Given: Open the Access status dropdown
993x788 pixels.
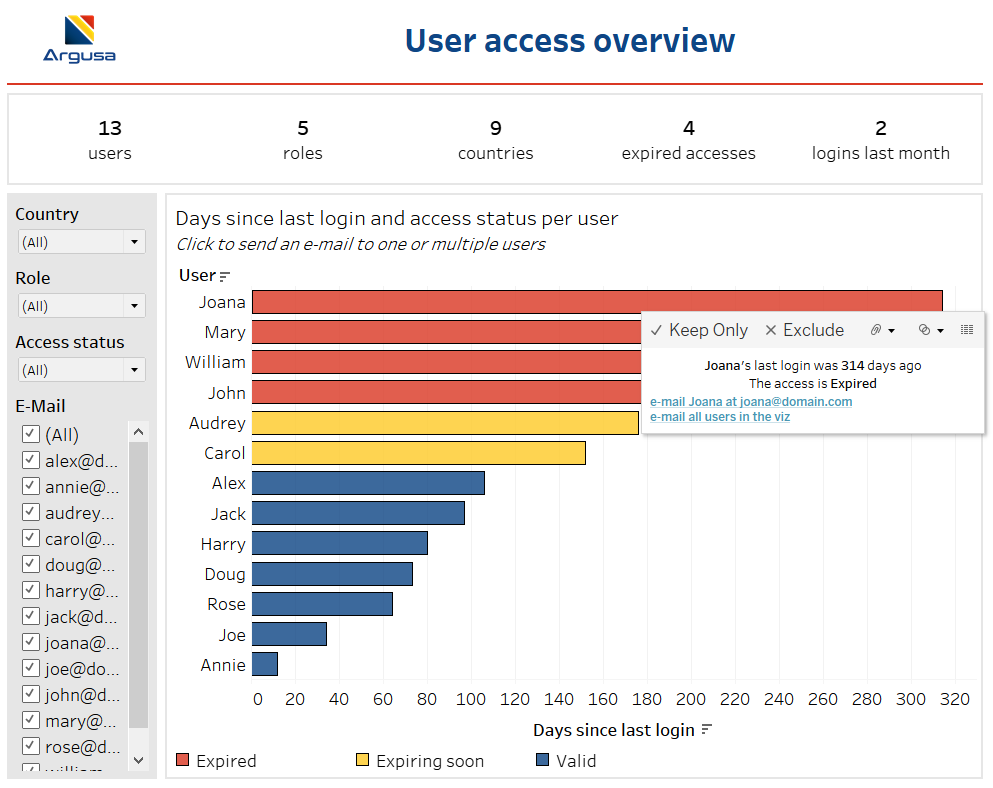Looking at the screenshot, I should click(x=137, y=370).
